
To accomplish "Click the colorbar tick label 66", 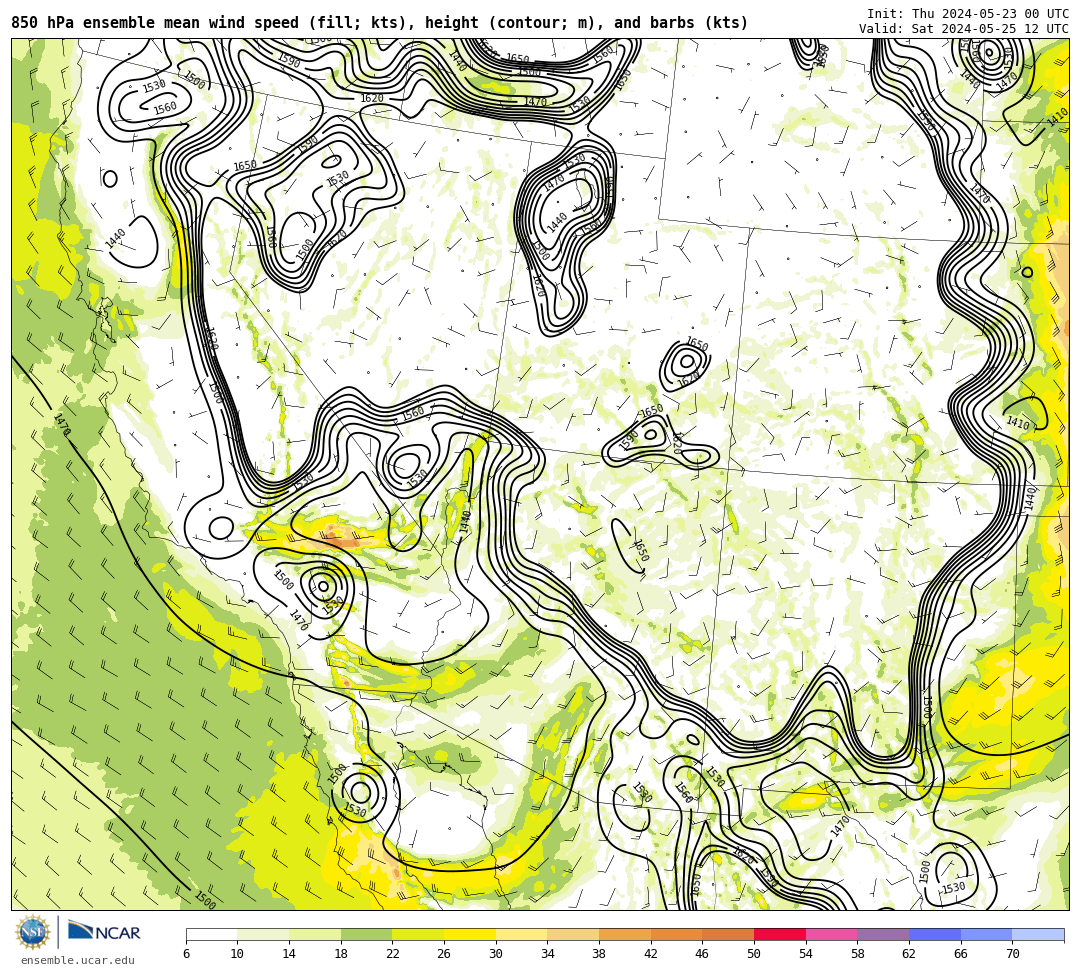I will (x=960, y=954).
